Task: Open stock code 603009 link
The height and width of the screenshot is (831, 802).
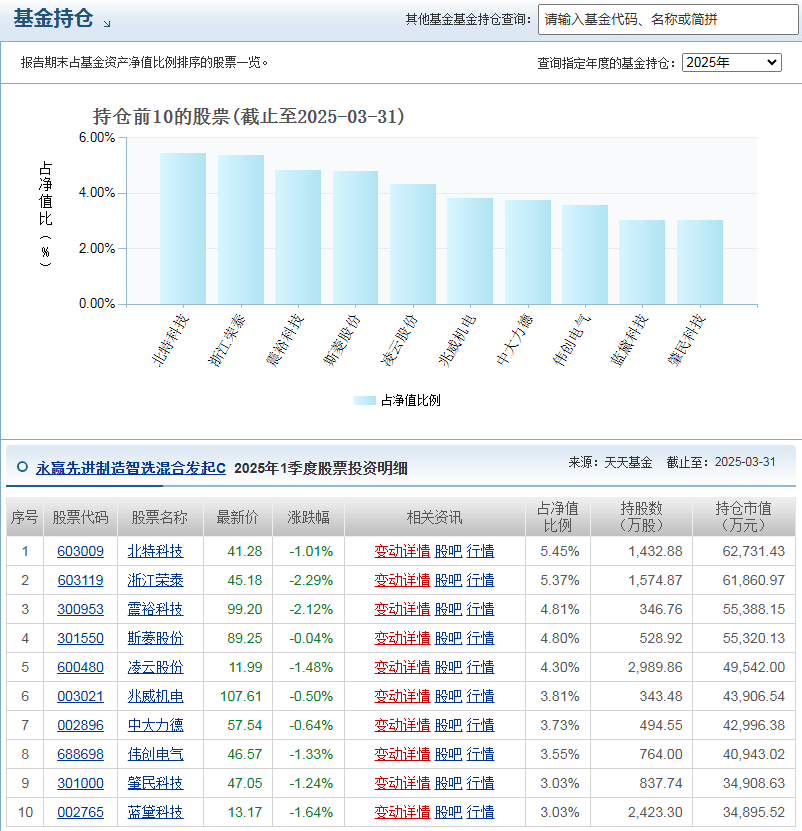Action: [81, 551]
